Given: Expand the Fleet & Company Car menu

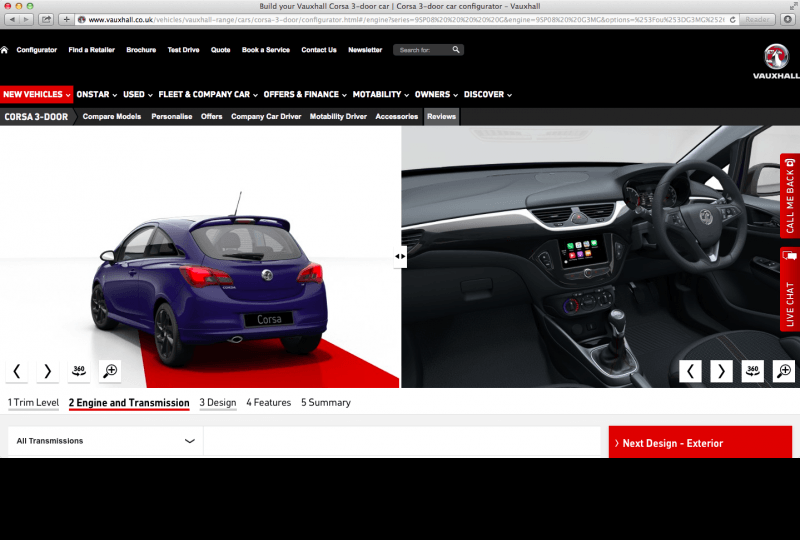Looking at the screenshot, I should click(x=208, y=94).
